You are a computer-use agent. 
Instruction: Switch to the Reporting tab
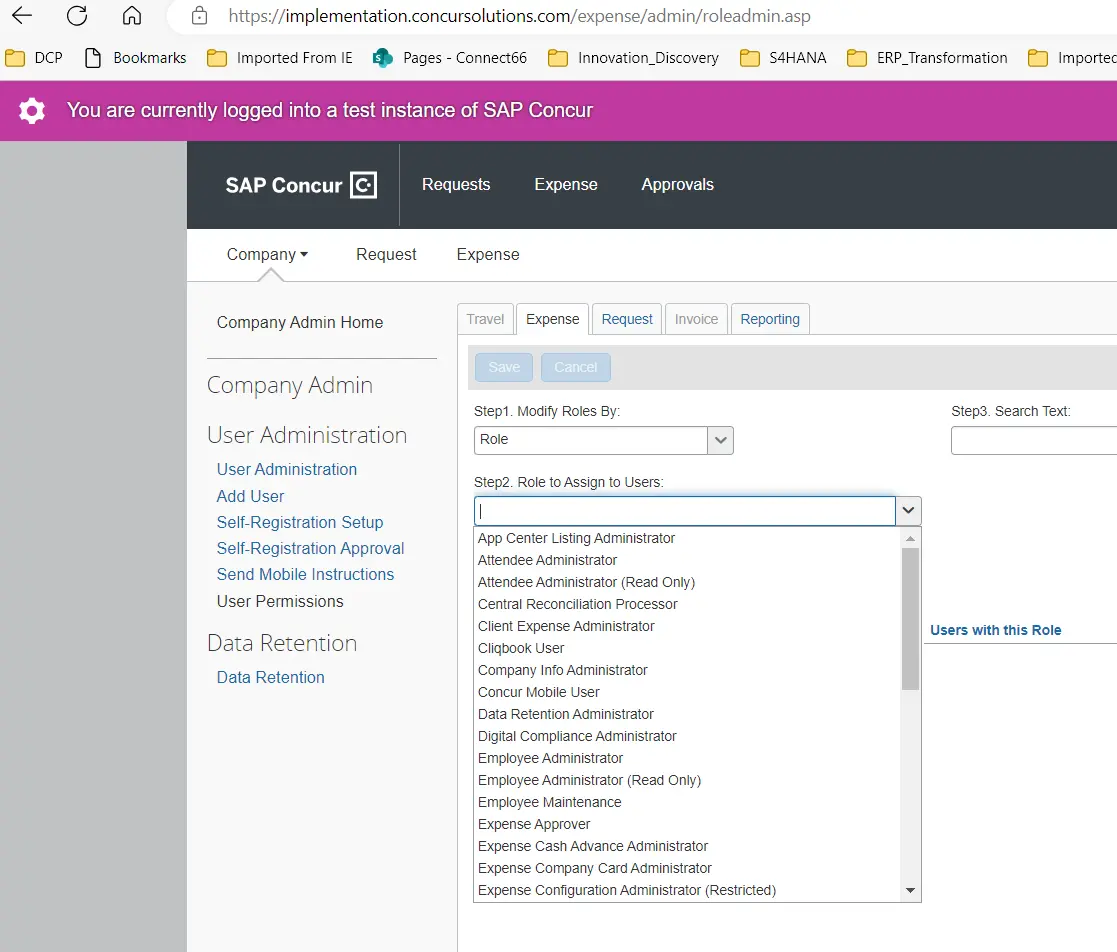tap(770, 319)
